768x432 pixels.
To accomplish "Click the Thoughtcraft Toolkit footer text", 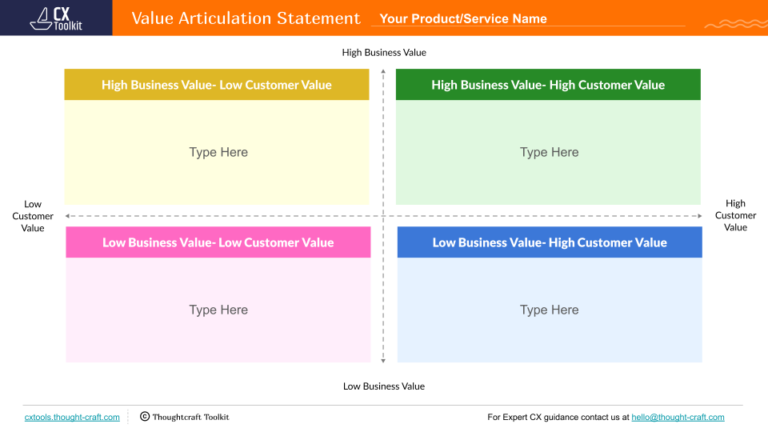I will click(190, 417).
